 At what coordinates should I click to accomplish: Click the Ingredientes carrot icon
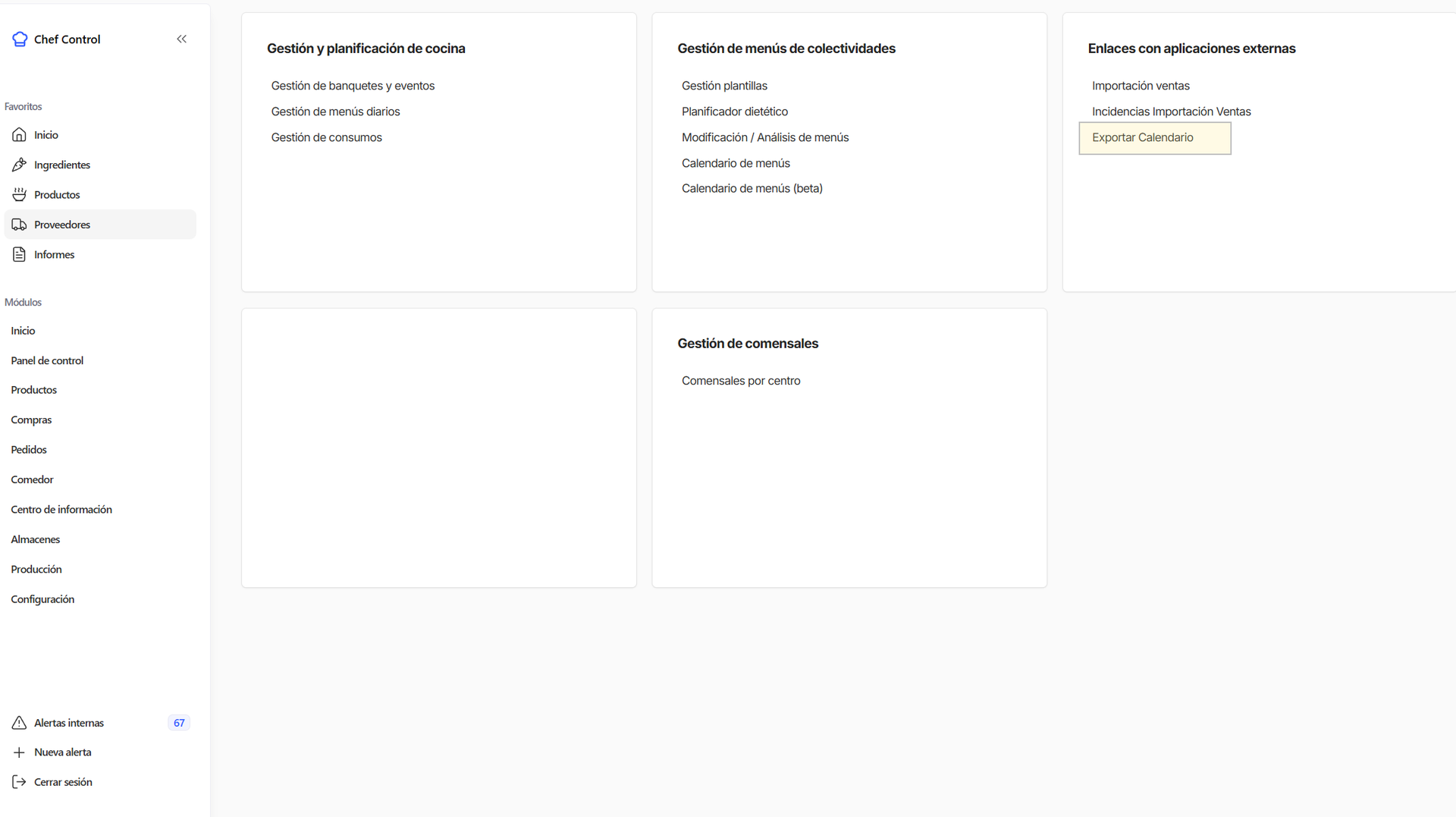point(20,165)
